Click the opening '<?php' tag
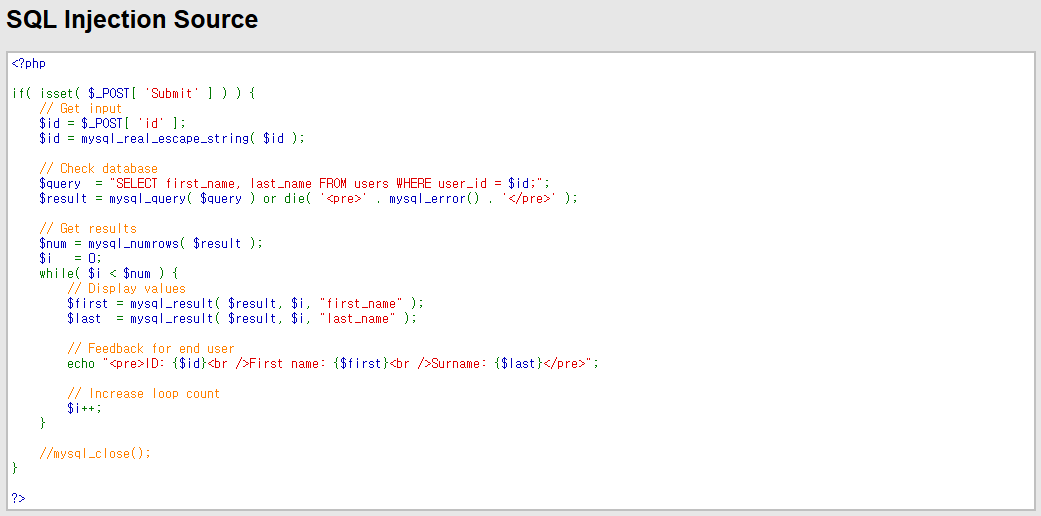 coord(29,64)
